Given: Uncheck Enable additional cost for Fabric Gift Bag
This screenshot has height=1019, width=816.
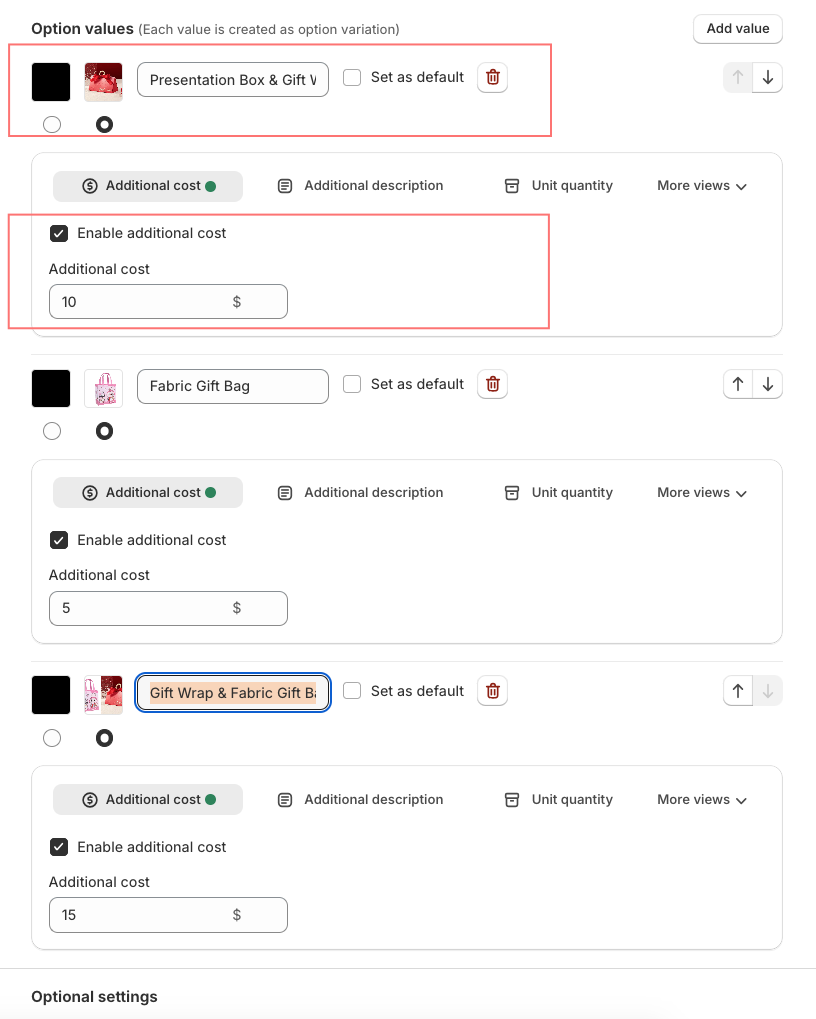Looking at the screenshot, I should 59,540.
